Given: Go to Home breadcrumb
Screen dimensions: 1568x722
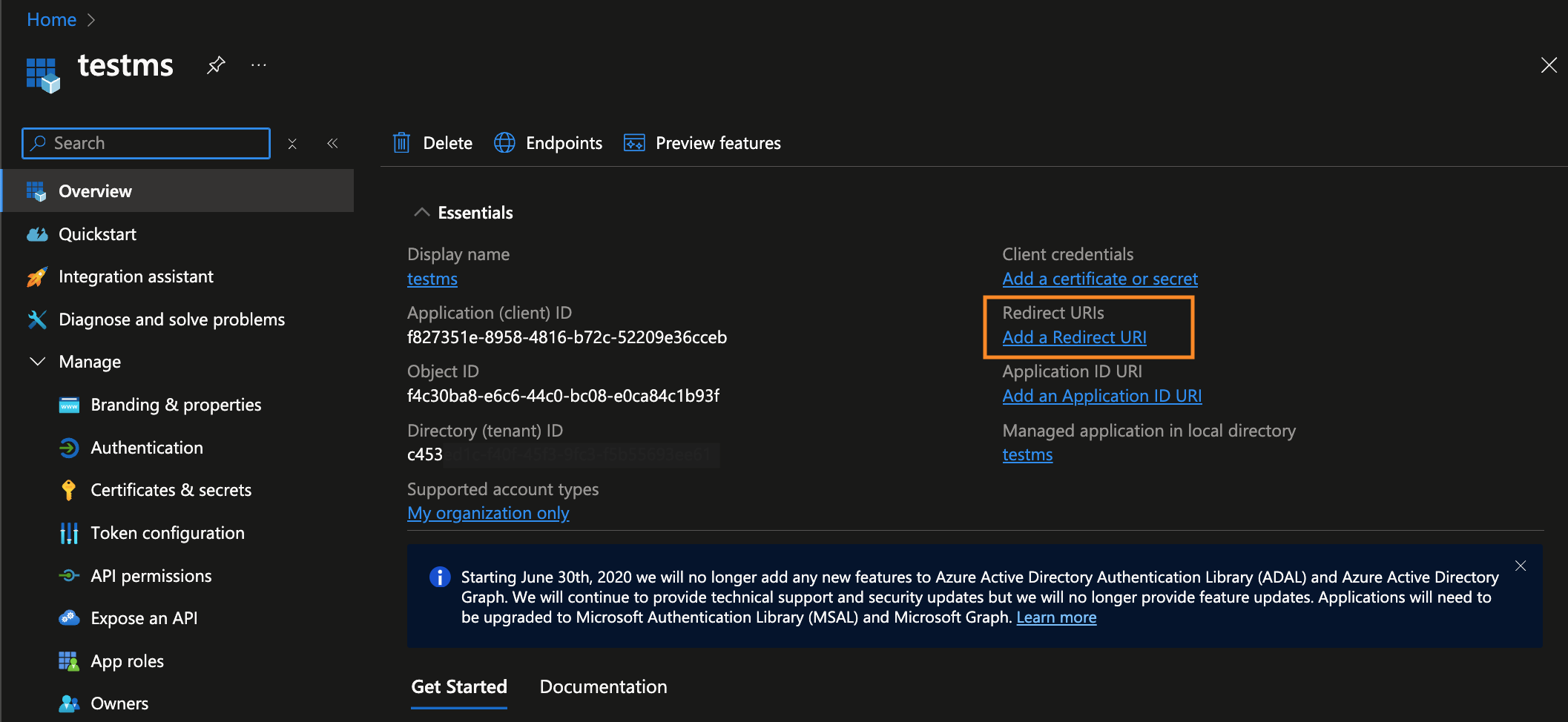Looking at the screenshot, I should click(x=51, y=19).
